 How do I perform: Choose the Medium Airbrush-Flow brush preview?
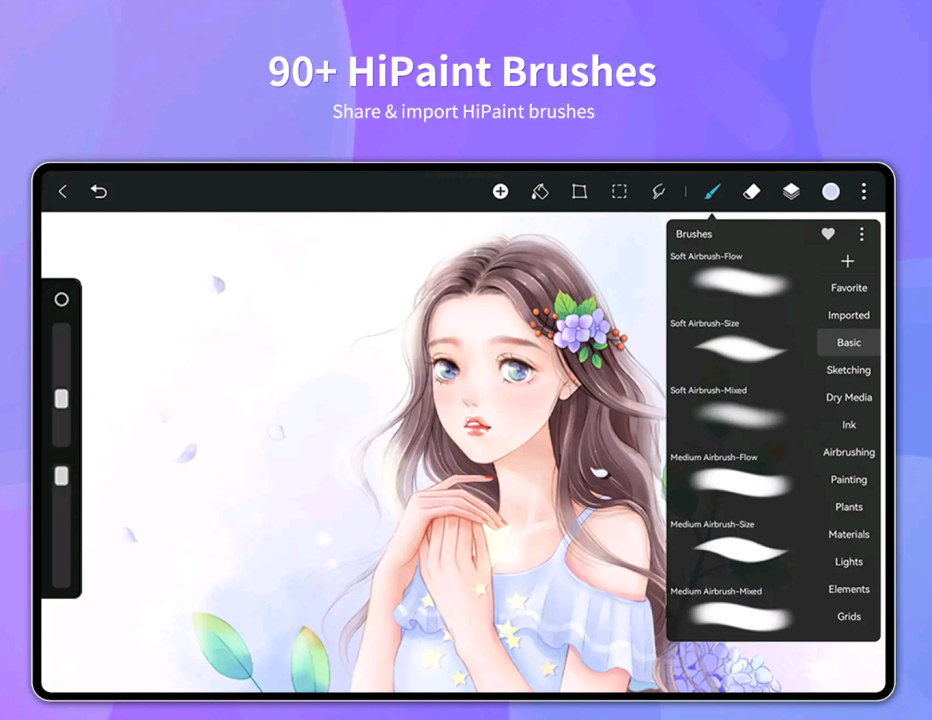coord(741,482)
